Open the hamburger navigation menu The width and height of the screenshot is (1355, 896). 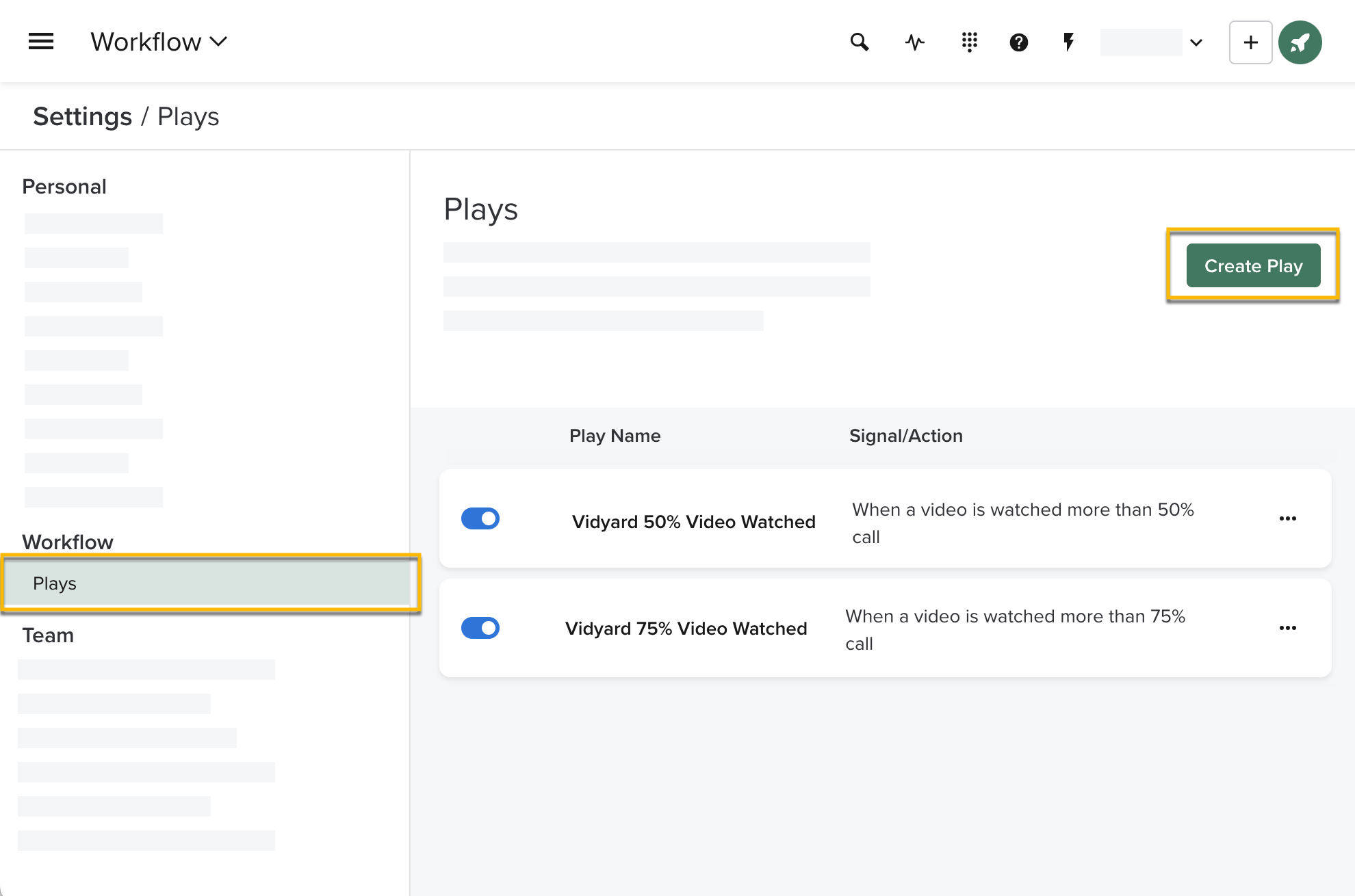point(40,41)
